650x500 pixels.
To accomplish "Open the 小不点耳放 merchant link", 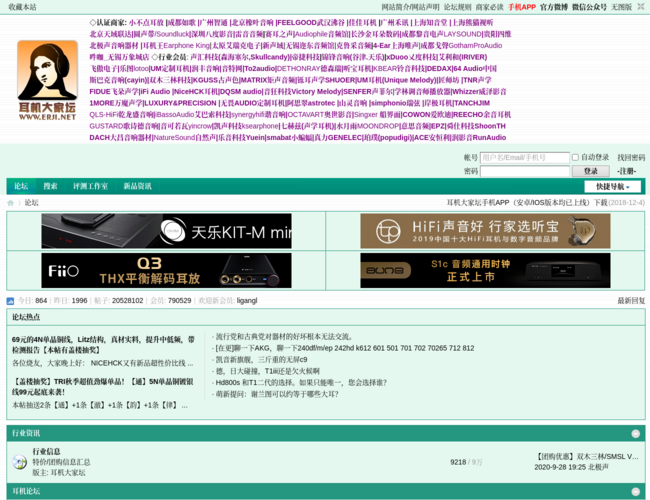I will pos(146,23).
